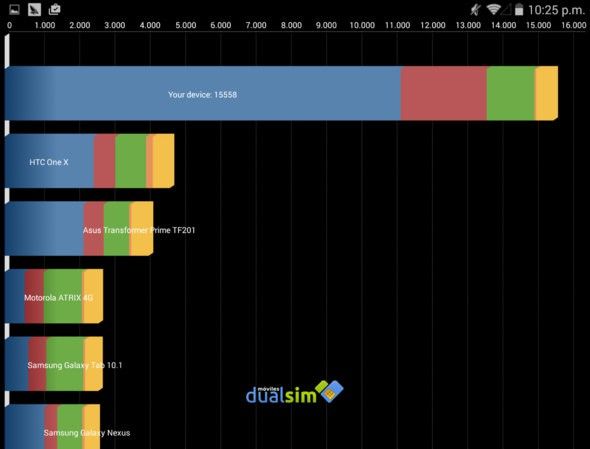
Task: Tap the 10.000 axis tick label
Action: [362, 25]
